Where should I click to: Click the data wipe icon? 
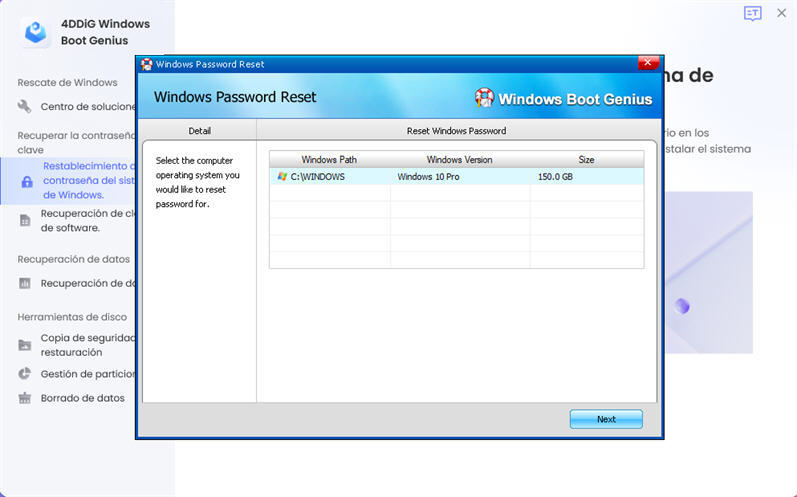(x=25, y=398)
